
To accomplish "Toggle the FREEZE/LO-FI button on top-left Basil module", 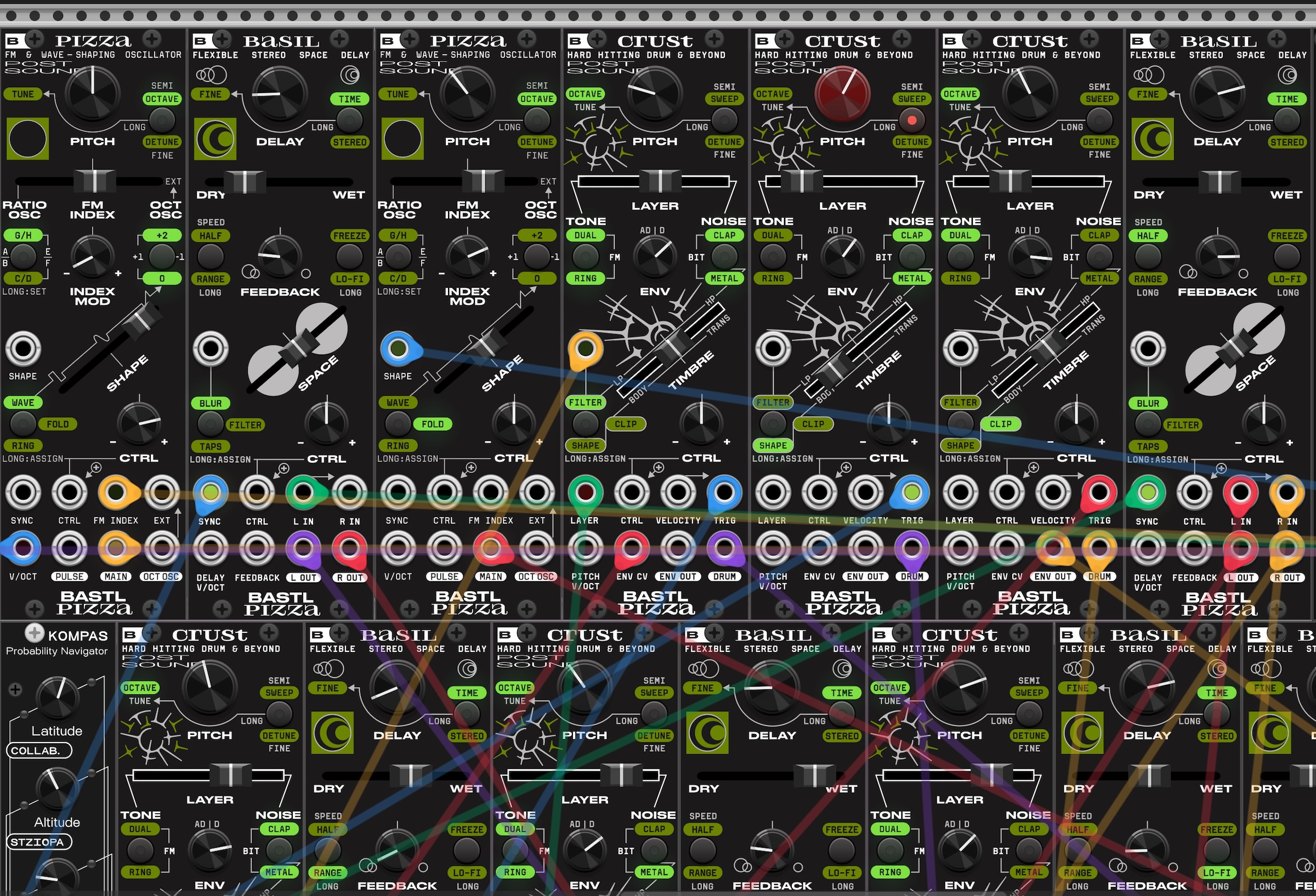I will coord(349,257).
